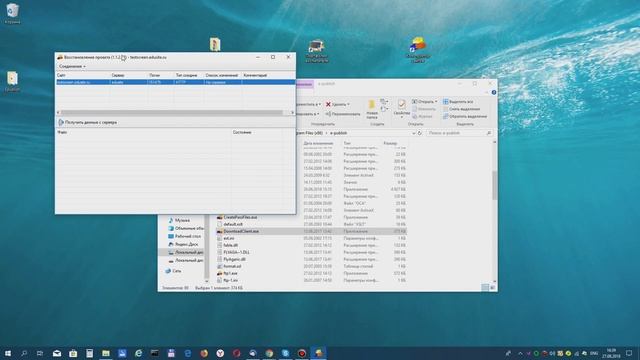Click Изменить in the Explorer ribbon
The height and width of the screenshot is (360, 640).
[x=424, y=109]
